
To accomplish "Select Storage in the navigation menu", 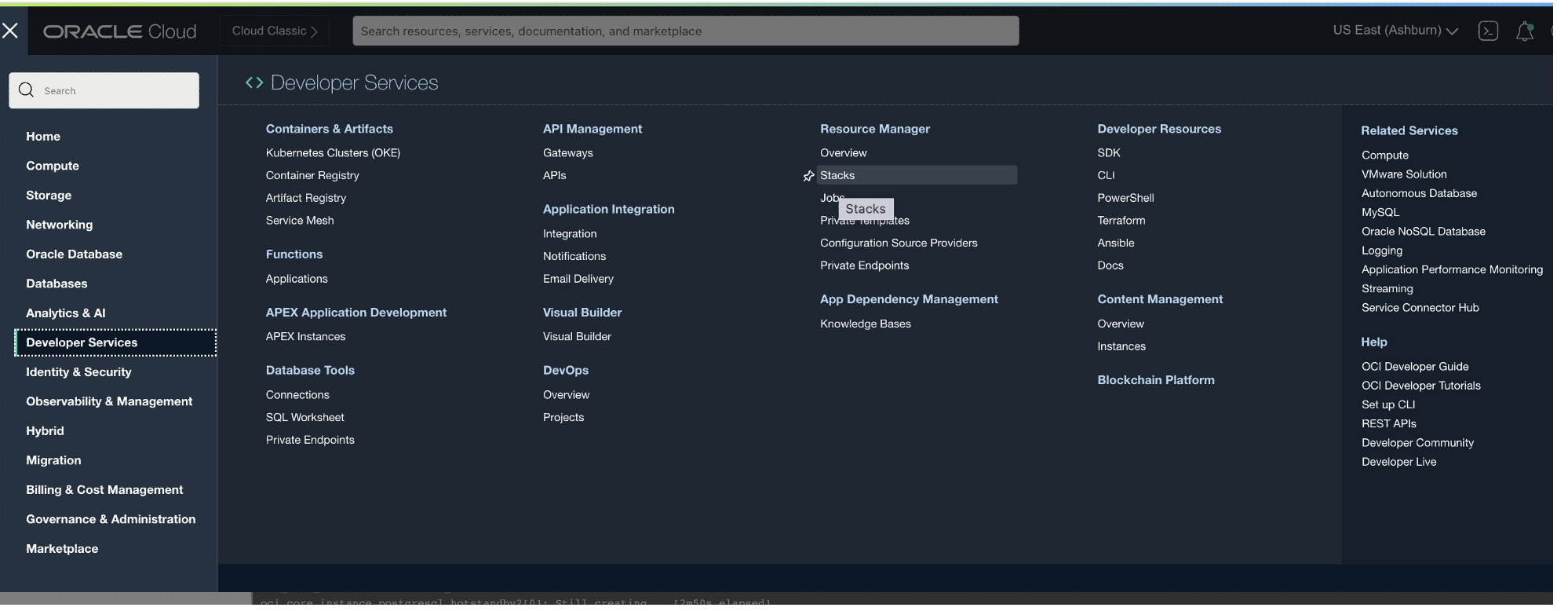I will pyautogui.click(x=49, y=196).
